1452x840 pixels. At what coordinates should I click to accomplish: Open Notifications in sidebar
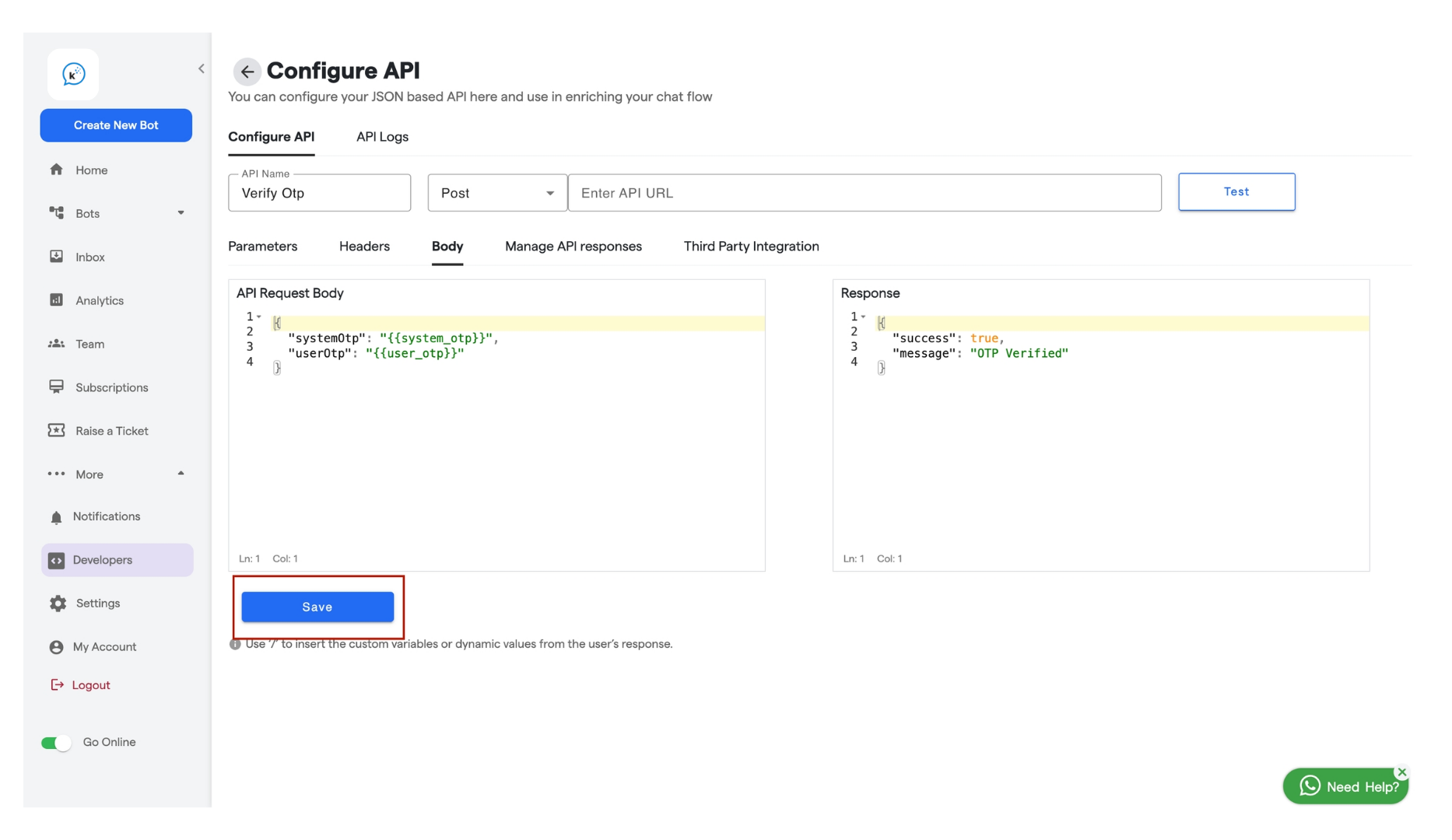[107, 516]
